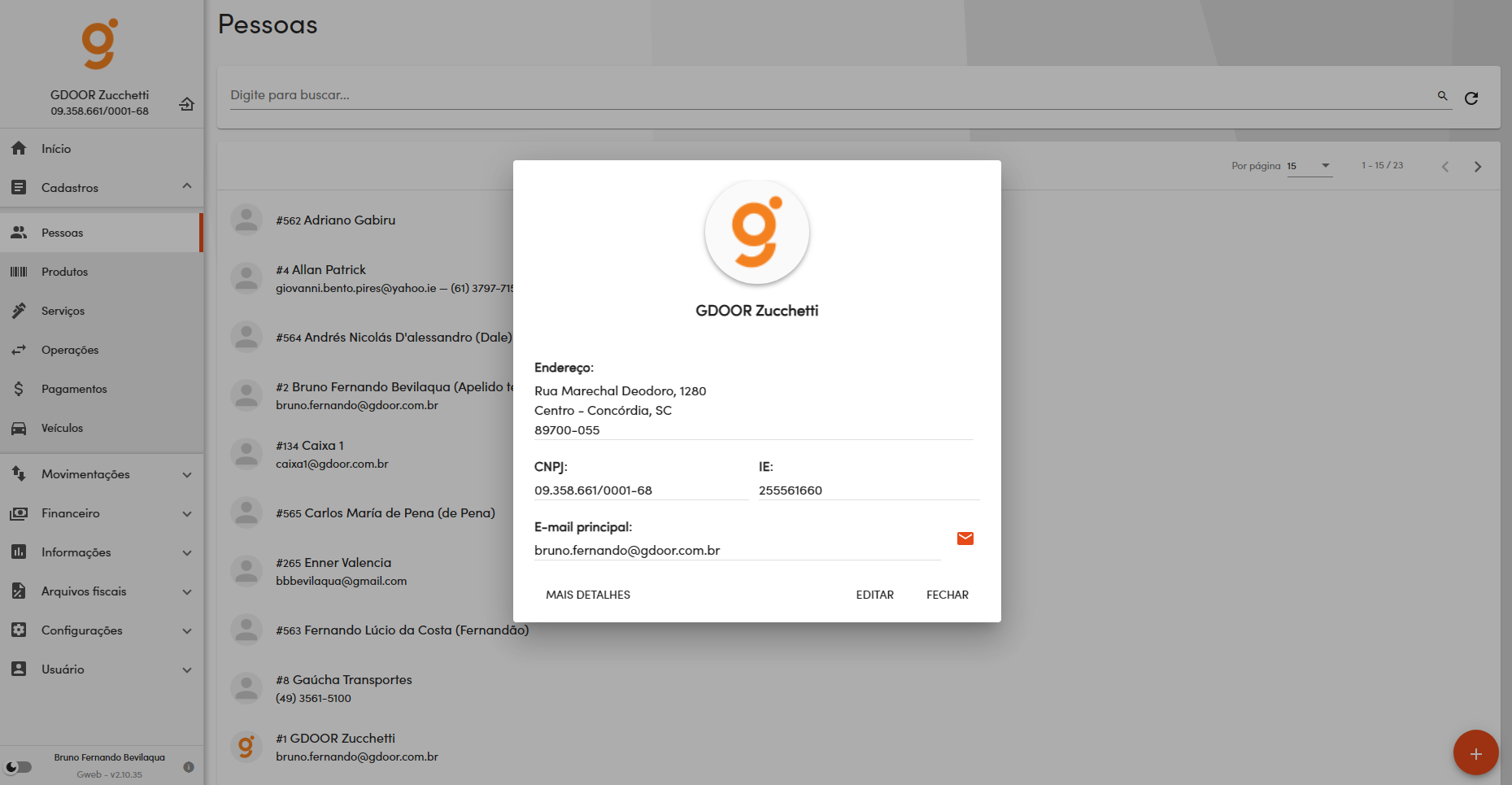Click the Veículos car icon
The width and height of the screenshot is (1512, 785).
(19, 428)
